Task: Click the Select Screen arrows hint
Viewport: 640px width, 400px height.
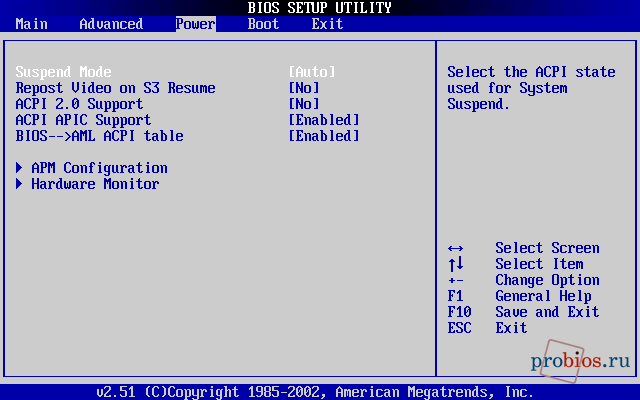Action: [456, 248]
